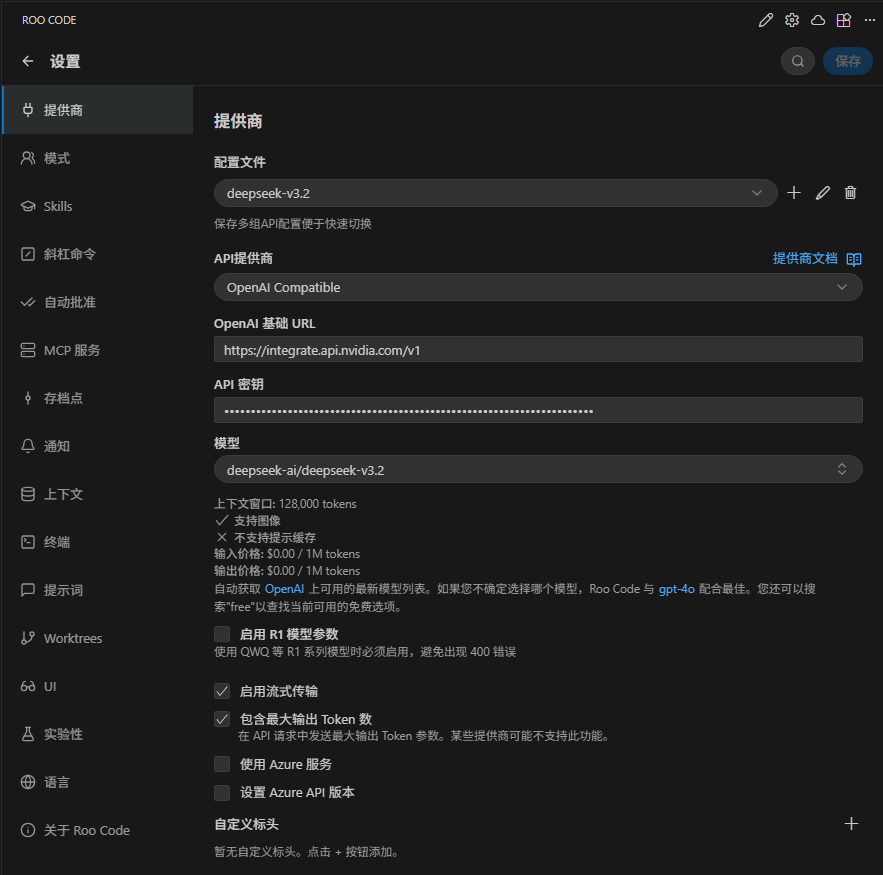Open the more actions ellipsis menu
Image resolution: width=883 pixels, height=875 pixels.
869,20
